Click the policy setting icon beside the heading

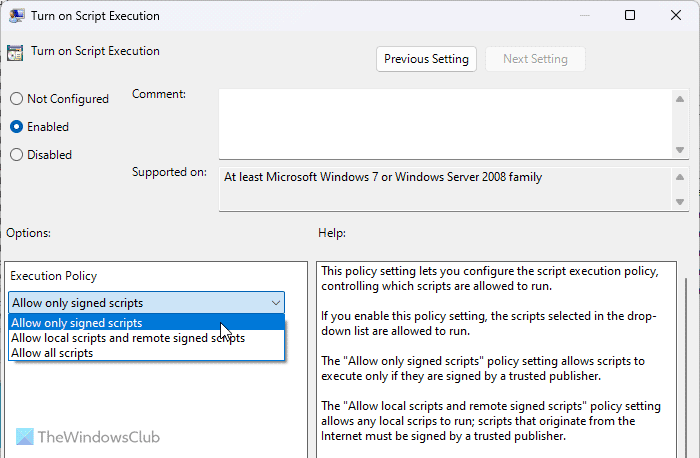click(14, 52)
